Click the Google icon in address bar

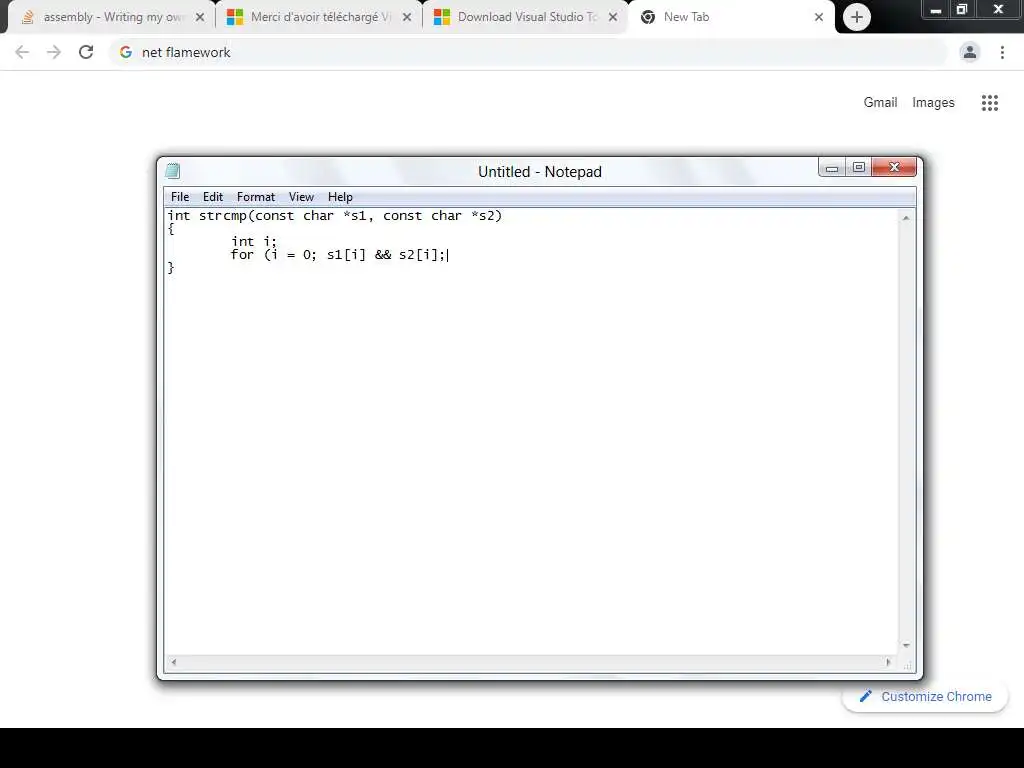pos(126,52)
